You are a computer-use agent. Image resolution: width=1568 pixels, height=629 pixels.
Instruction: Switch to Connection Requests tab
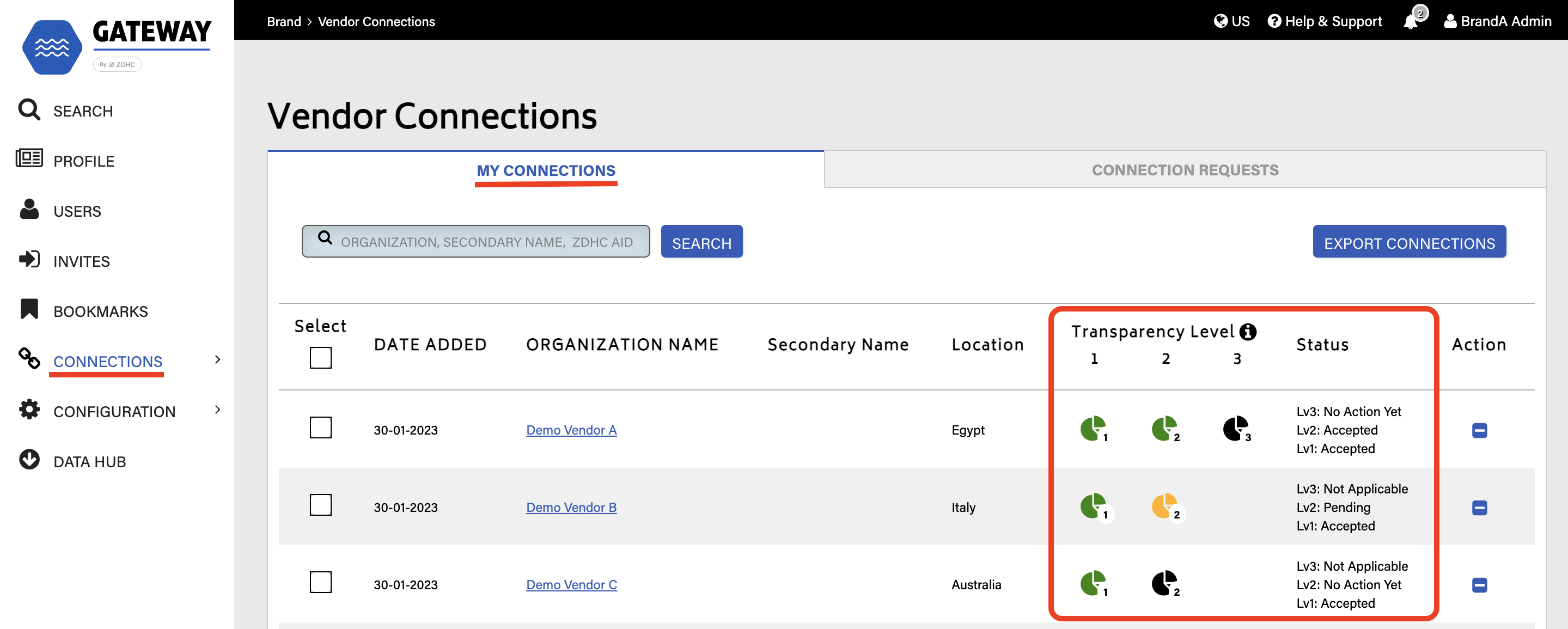pos(1185,170)
